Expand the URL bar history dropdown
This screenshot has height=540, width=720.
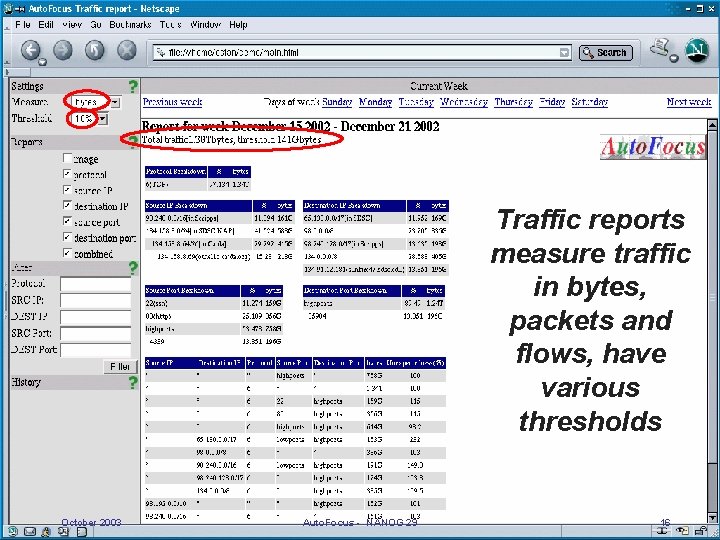pos(565,52)
